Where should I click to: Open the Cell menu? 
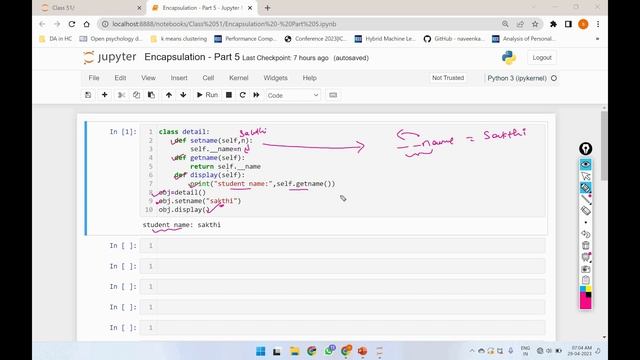208,78
